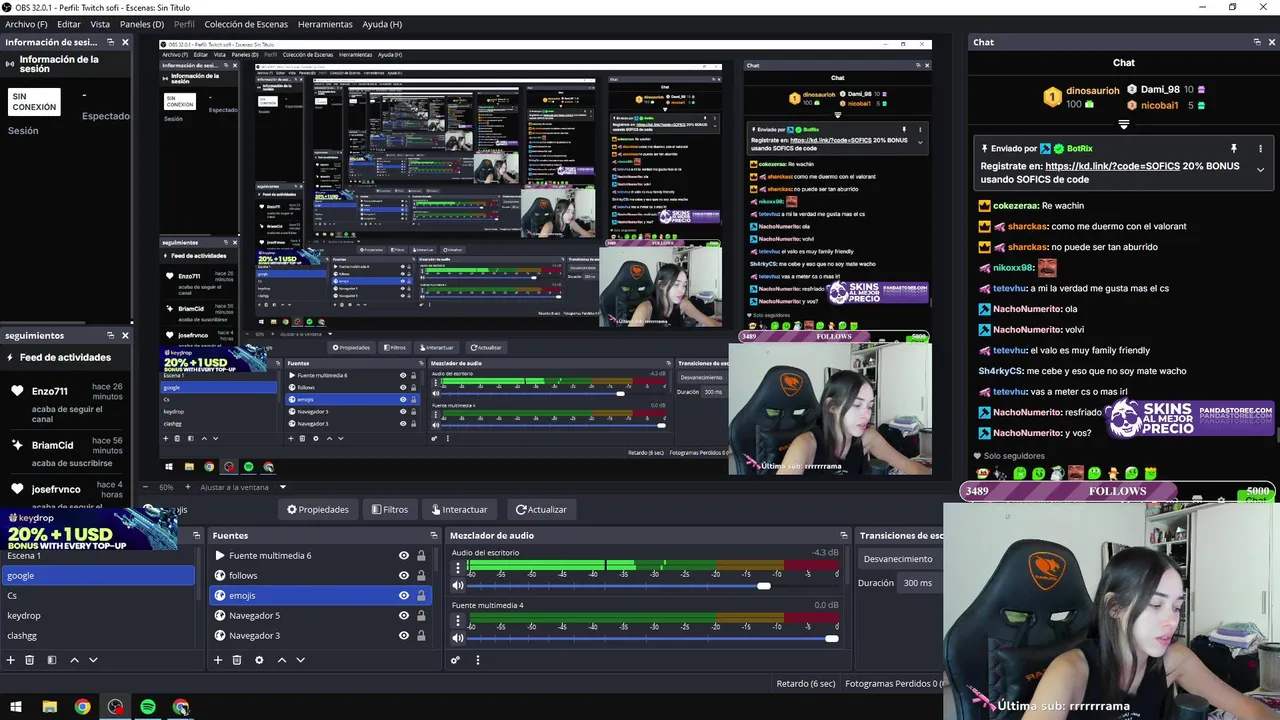Click the Duración 300 ms field
This screenshot has width=1280, height=720.
pyautogui.click(x=920, y=583)
